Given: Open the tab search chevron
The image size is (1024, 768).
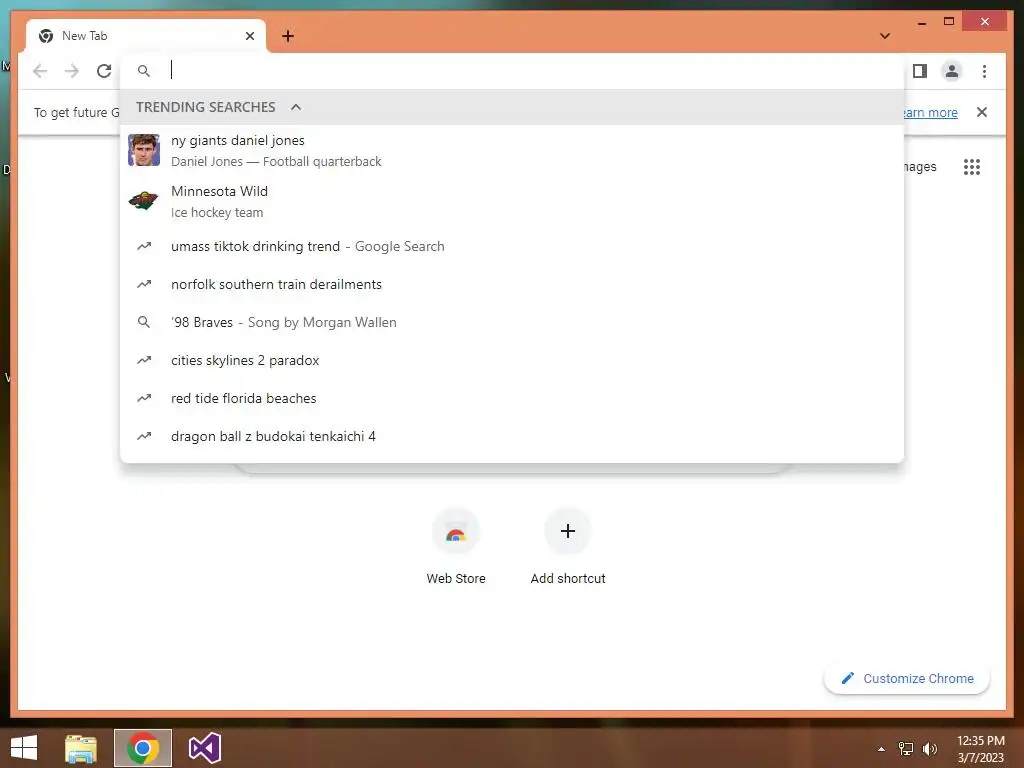Looking at the screenshot, I should (885, 36).
